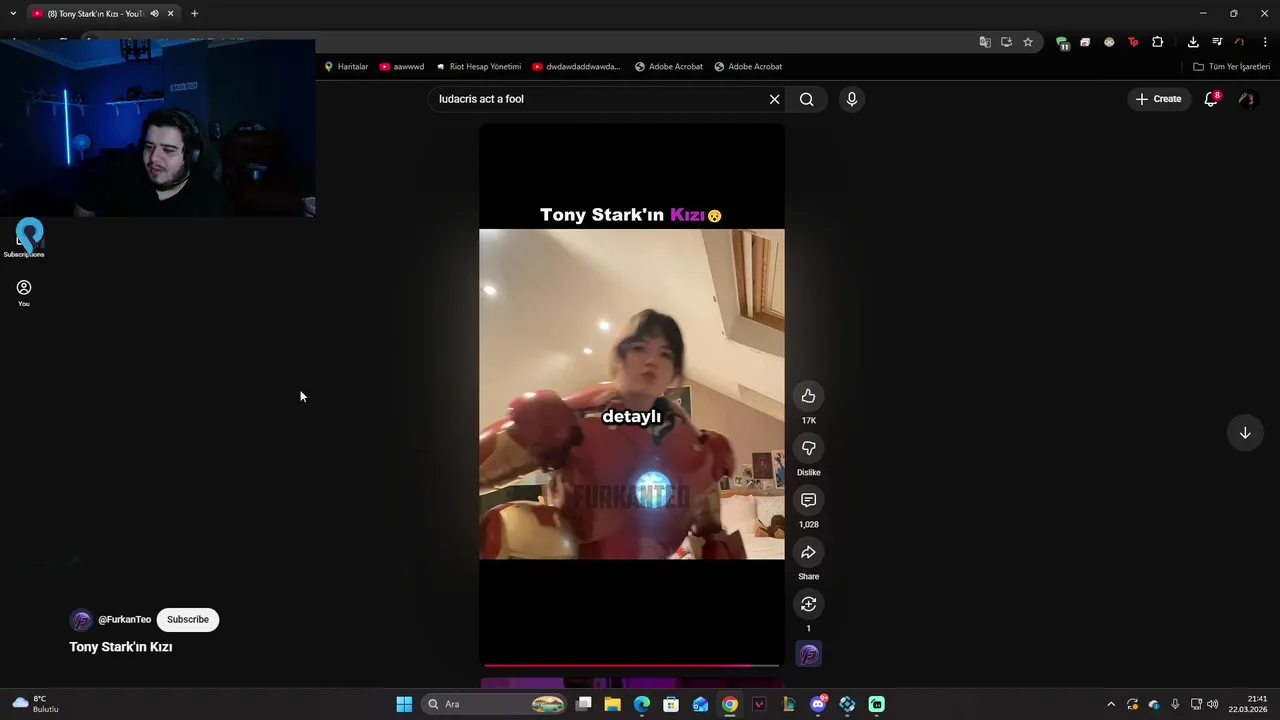Expand the Tüm Yer İşaretleri folder

1232,67
